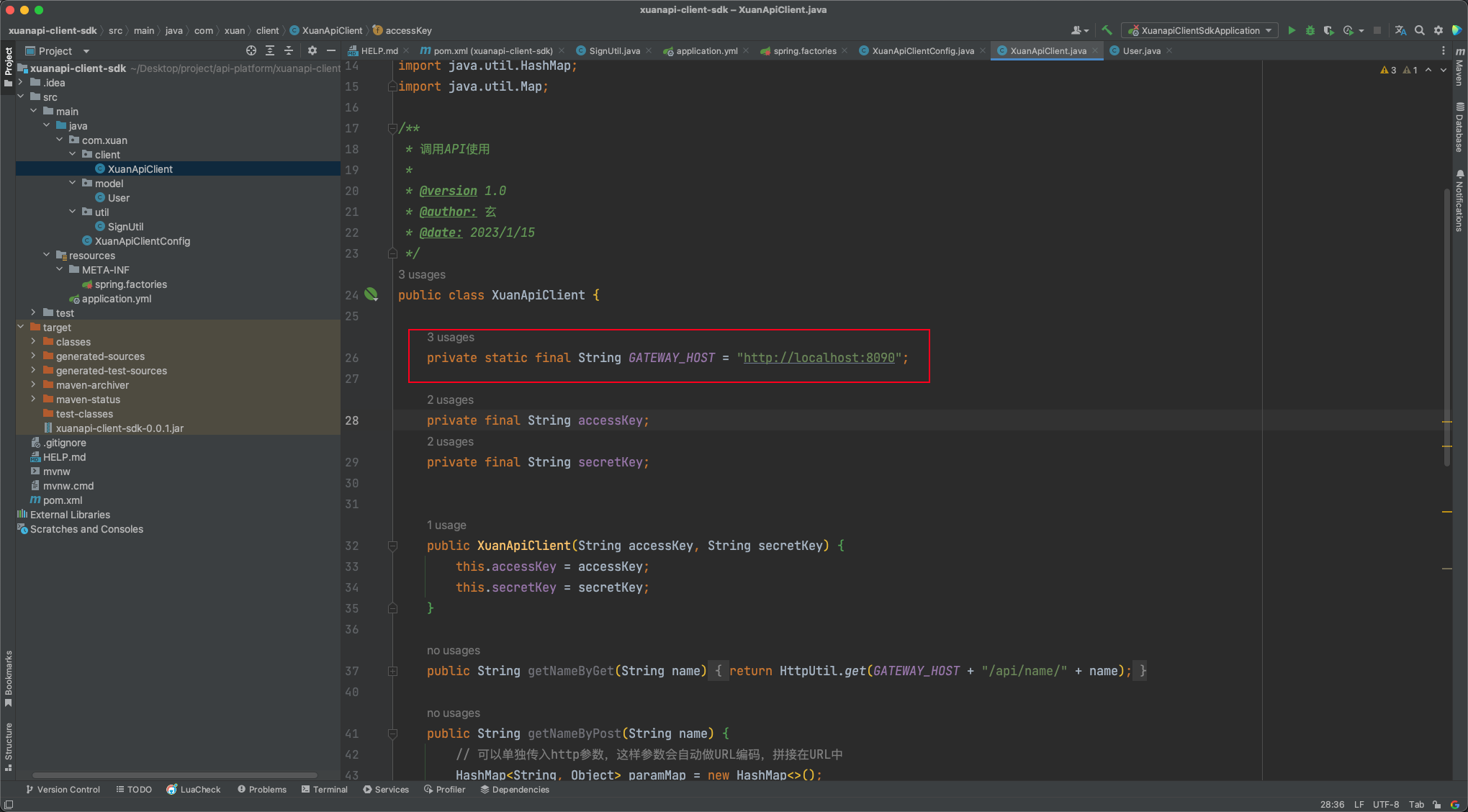Open run configuration dropdown XuanapiClientSdkApplication
Image resolution: width=1468 pixels, height=812 pixels.
click(x=1200, y=30)
